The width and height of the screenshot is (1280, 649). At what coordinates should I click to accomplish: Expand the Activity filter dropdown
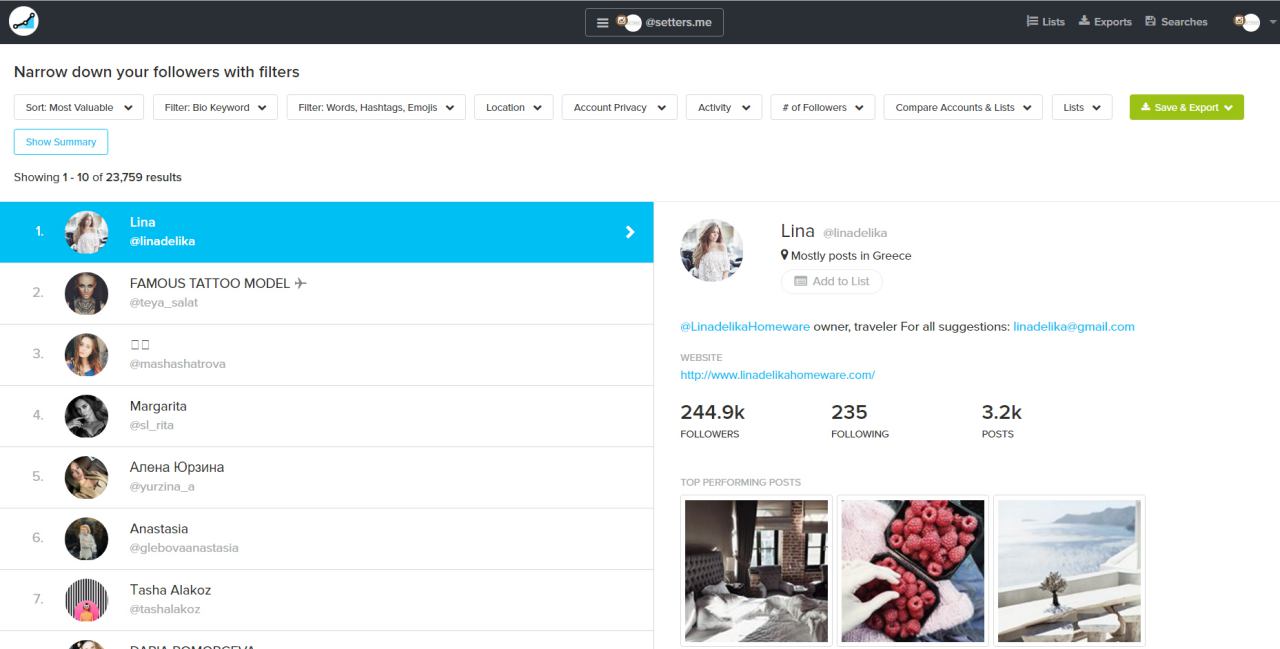click(724, 107)
